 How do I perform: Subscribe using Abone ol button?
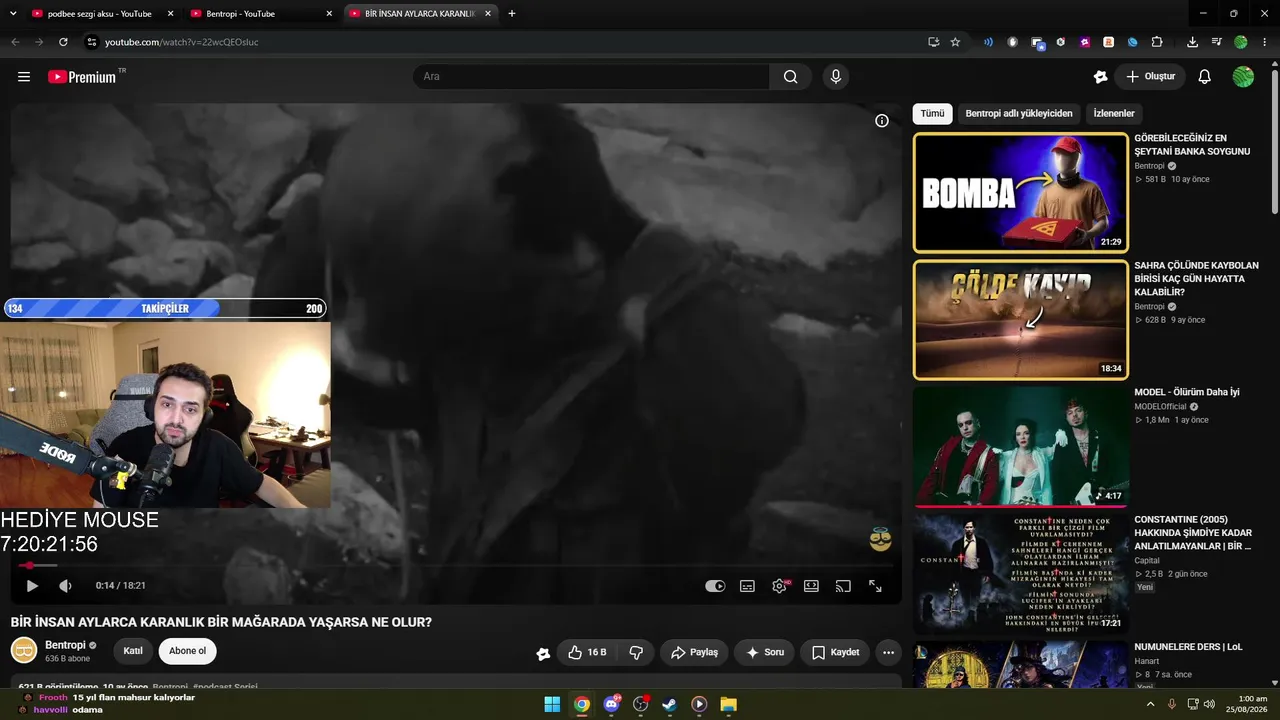pyautogui.click(x=187, y=651)
